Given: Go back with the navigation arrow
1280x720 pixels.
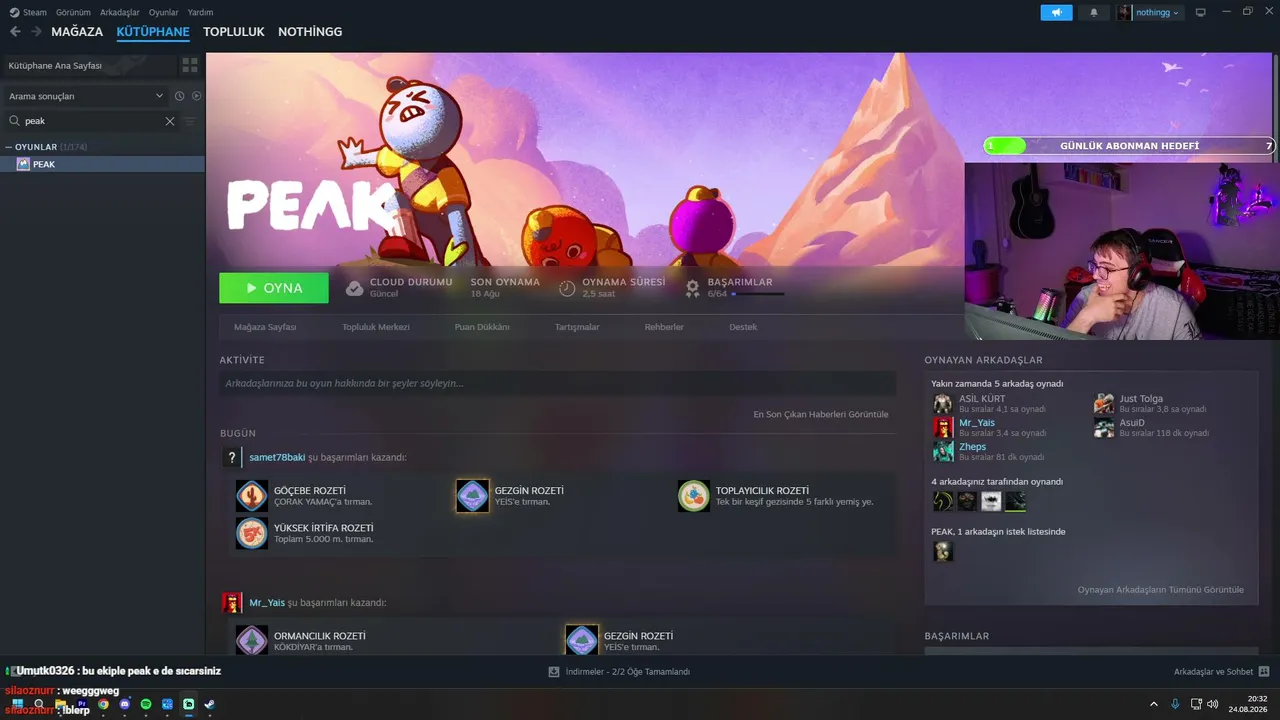Looking at the screenshot, I should (15, 32).
